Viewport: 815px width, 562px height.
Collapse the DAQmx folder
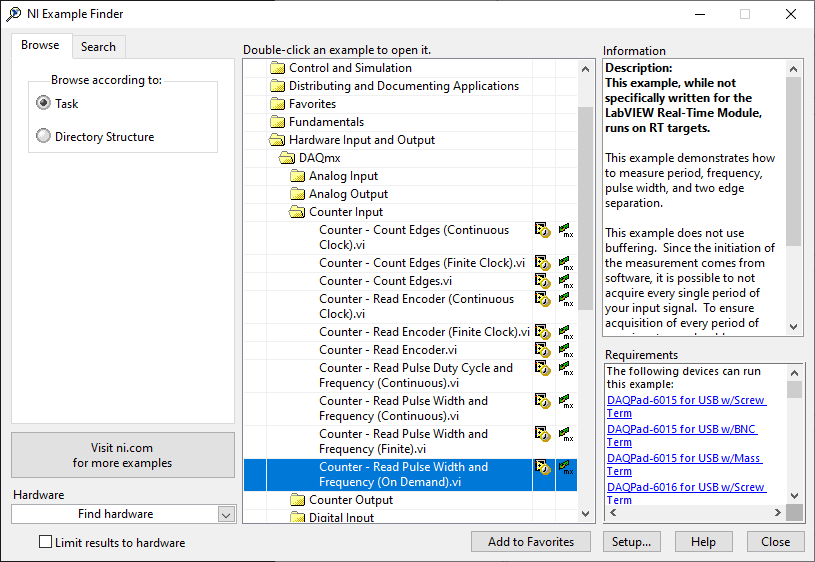tap(287, 158)
